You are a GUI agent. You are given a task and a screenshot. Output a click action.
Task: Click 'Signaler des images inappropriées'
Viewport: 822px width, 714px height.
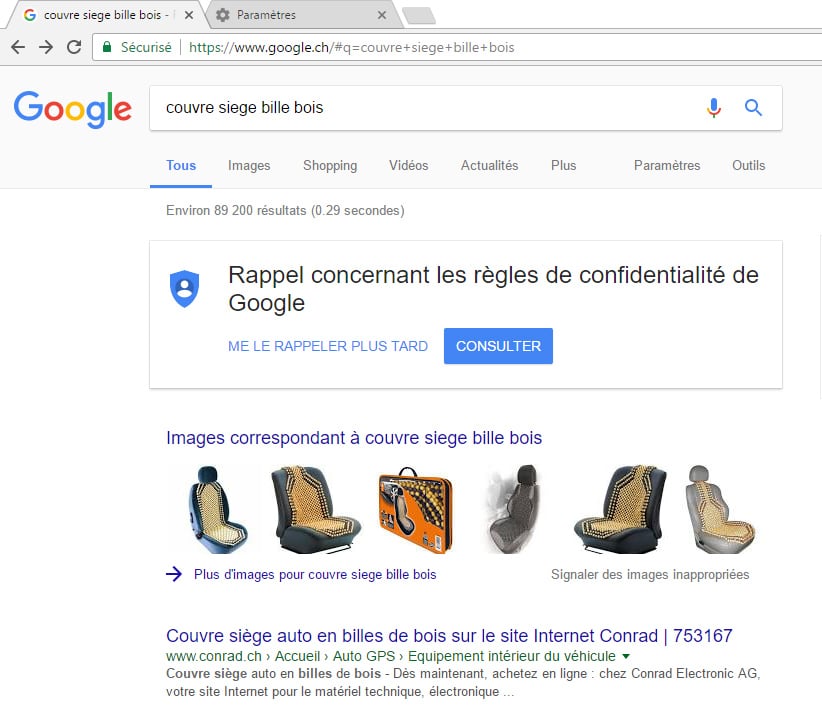pyautogui.click(x=650, y=575)
